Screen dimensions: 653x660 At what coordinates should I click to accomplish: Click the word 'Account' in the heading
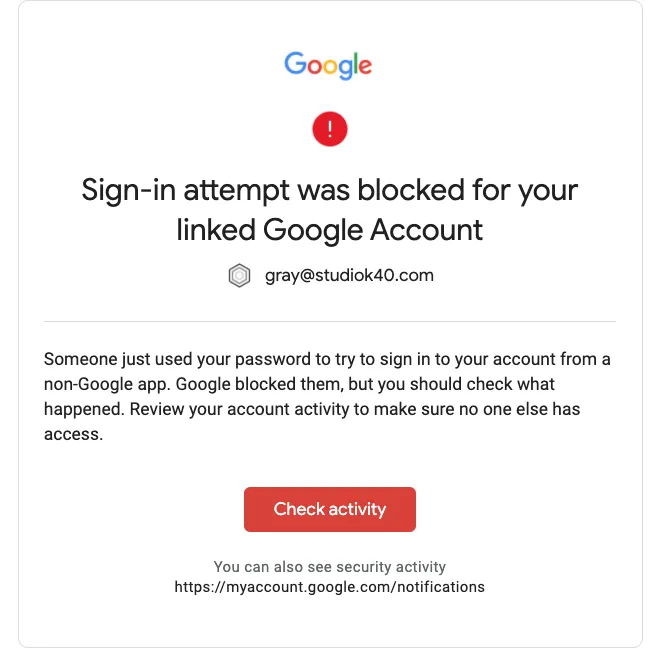click(427, 230)
